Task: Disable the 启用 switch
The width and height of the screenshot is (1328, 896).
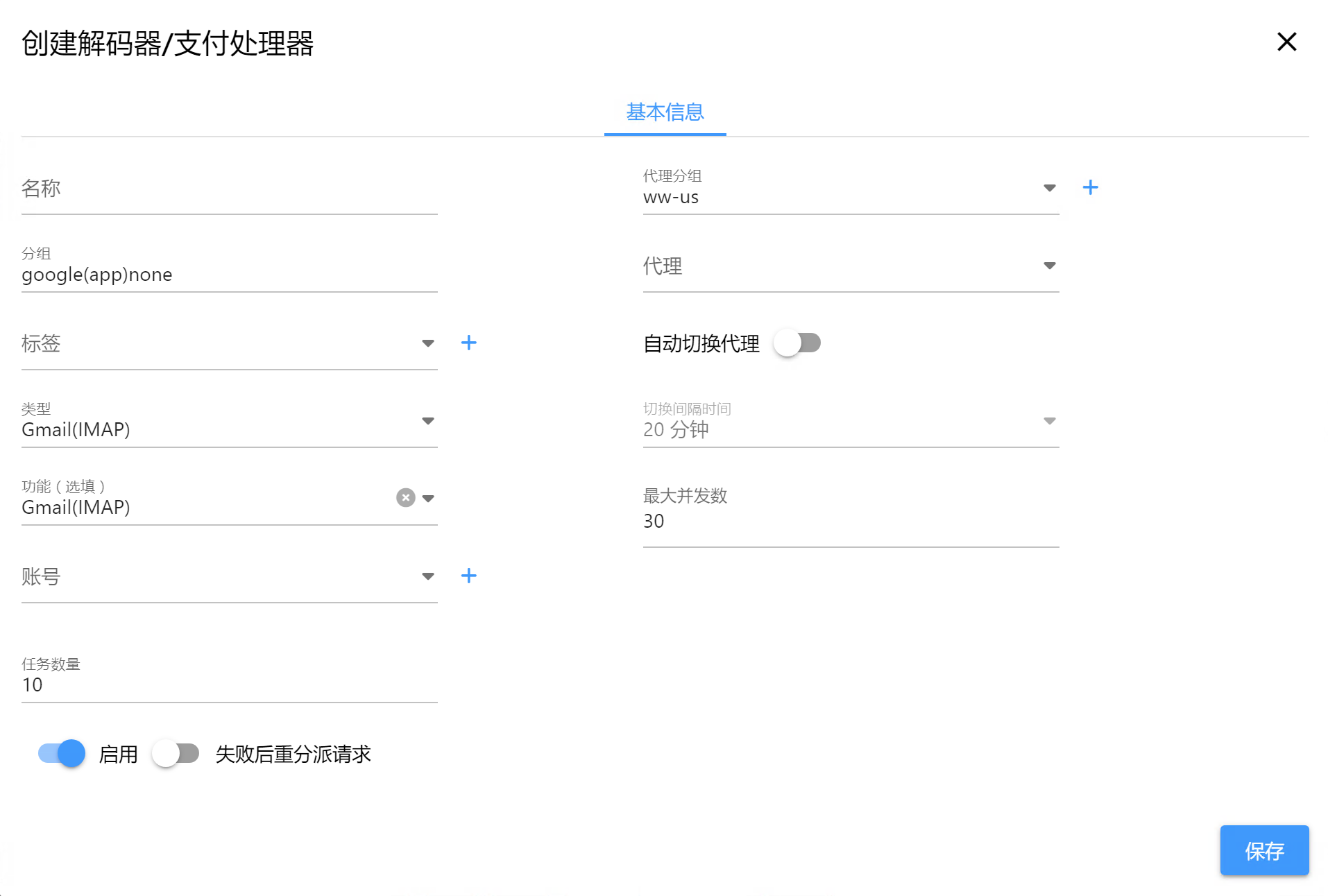Action: tap(62, 754)
